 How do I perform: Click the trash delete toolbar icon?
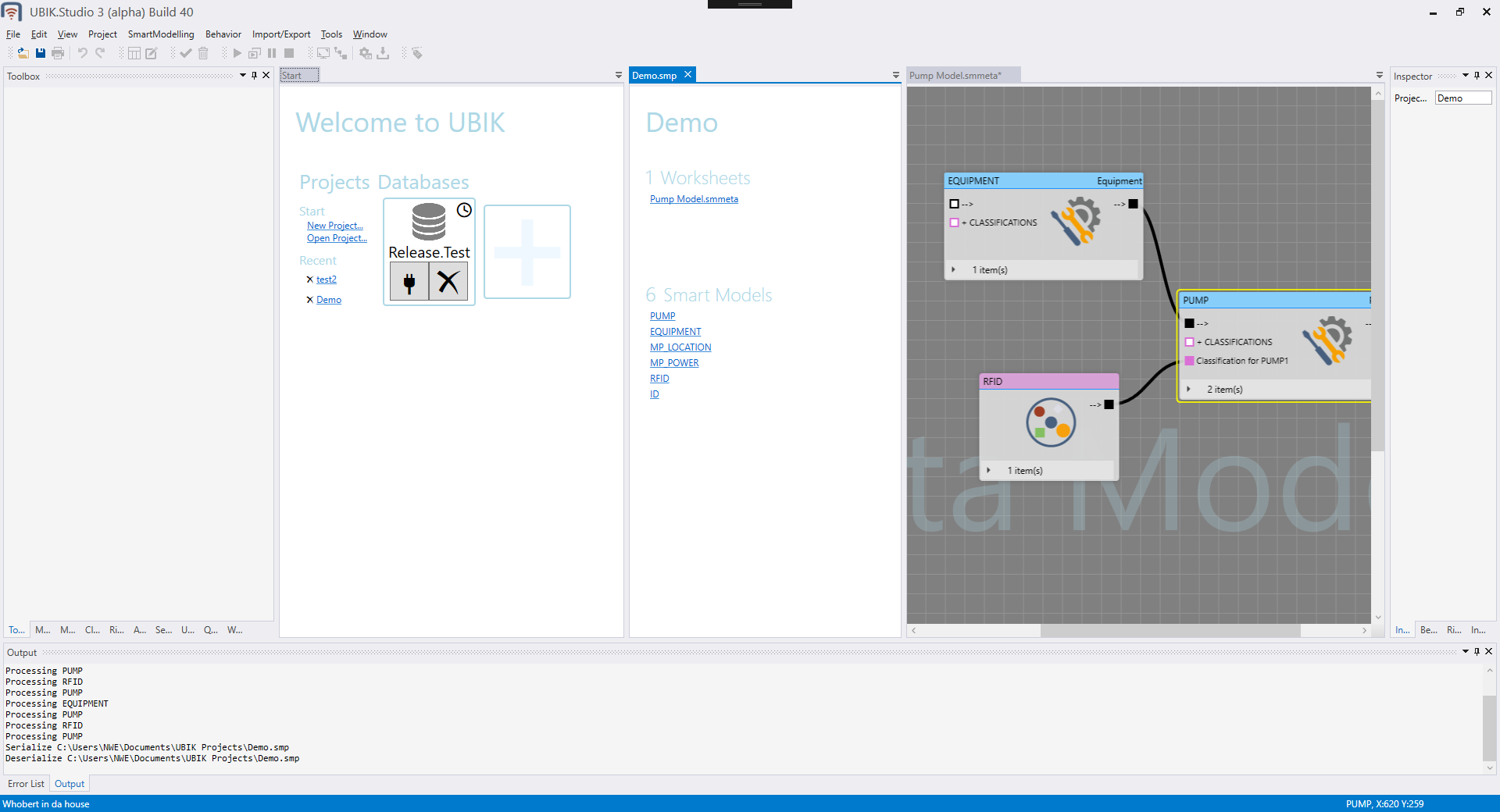point(203,53)
